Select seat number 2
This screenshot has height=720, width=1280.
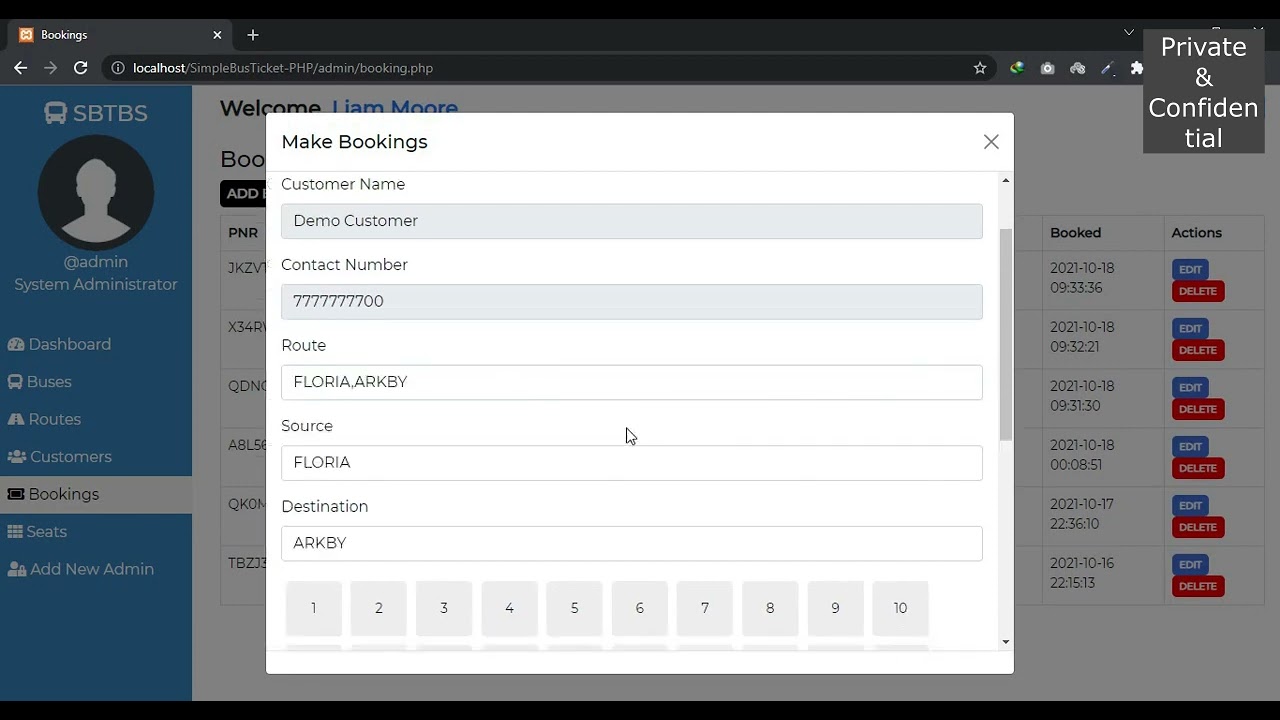point(379,608)
